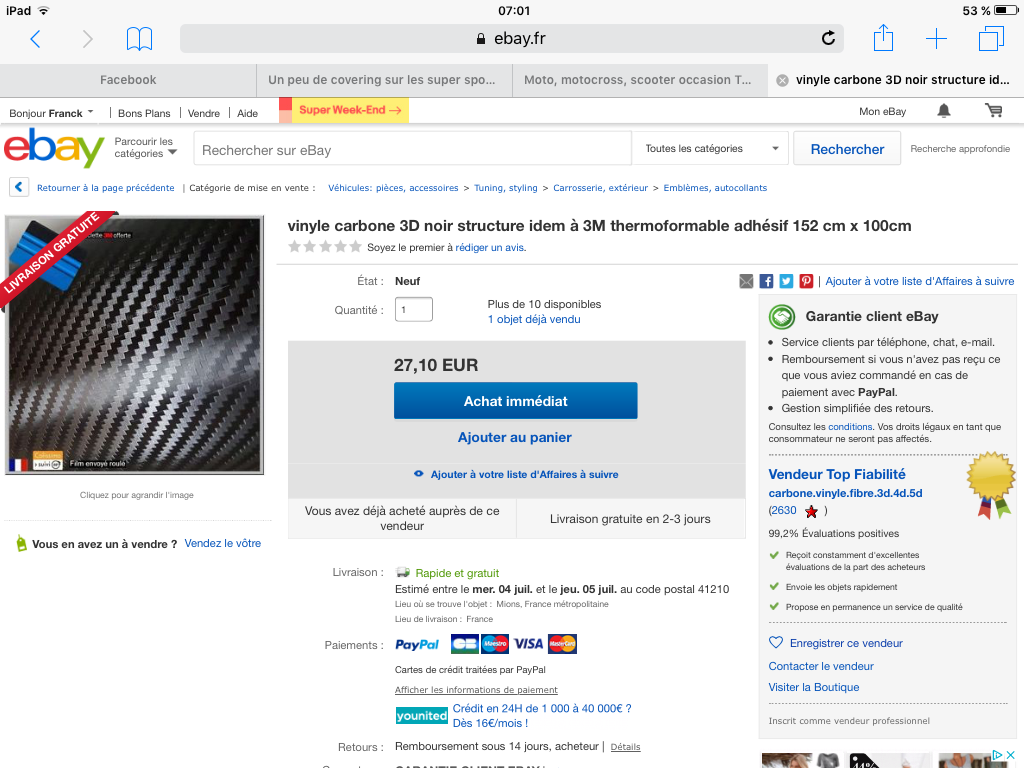Tap the Safari share icon
This screenshot has height=768, width=1024.
pyautogui.click(x=883, y=37)
